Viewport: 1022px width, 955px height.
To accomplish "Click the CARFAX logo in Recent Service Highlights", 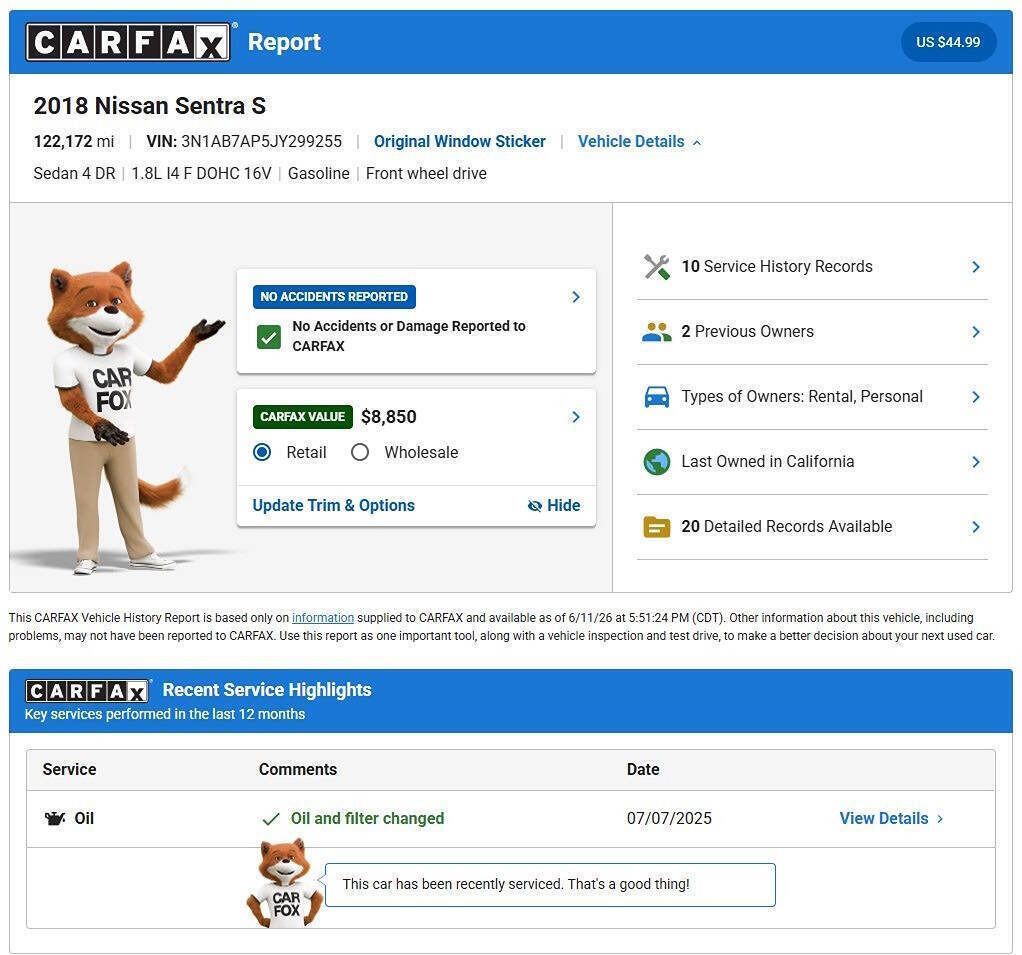I will click(x=87, y=691).
